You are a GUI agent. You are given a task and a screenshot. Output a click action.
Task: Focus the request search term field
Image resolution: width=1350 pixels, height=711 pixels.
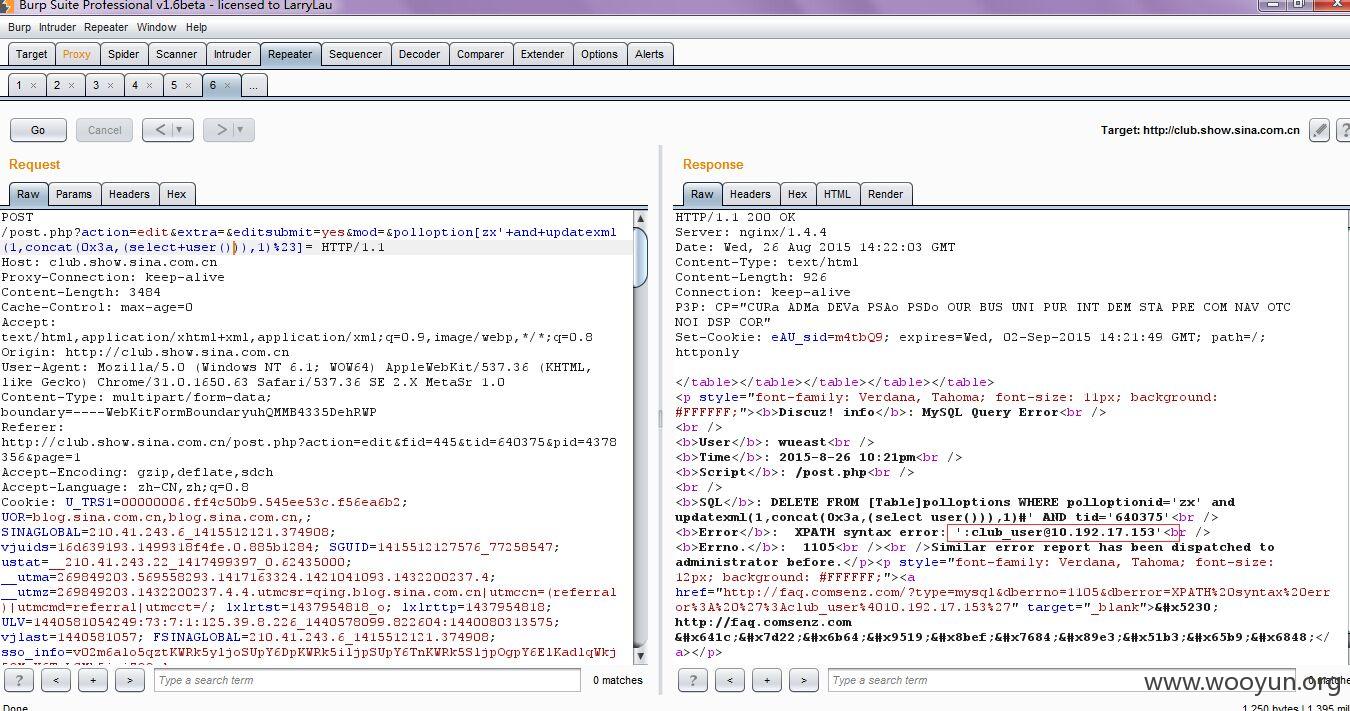(x=367, y=680)
